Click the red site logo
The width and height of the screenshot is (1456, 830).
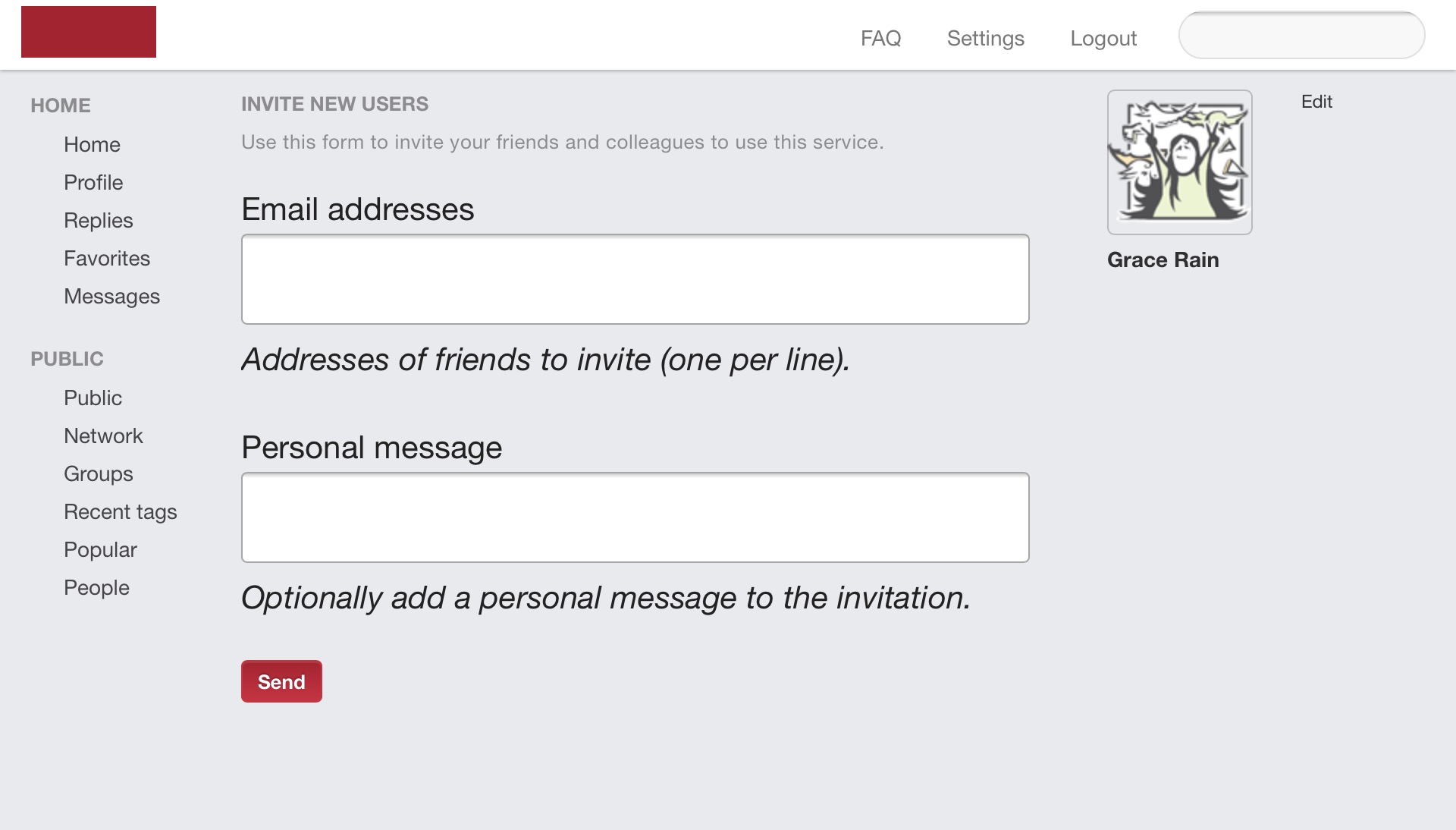pyautogui.click(x=89, y=32)
